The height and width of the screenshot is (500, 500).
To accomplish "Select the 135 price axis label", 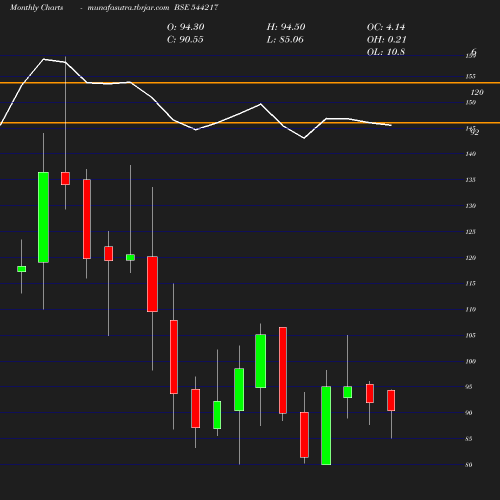I will [470, 180].
